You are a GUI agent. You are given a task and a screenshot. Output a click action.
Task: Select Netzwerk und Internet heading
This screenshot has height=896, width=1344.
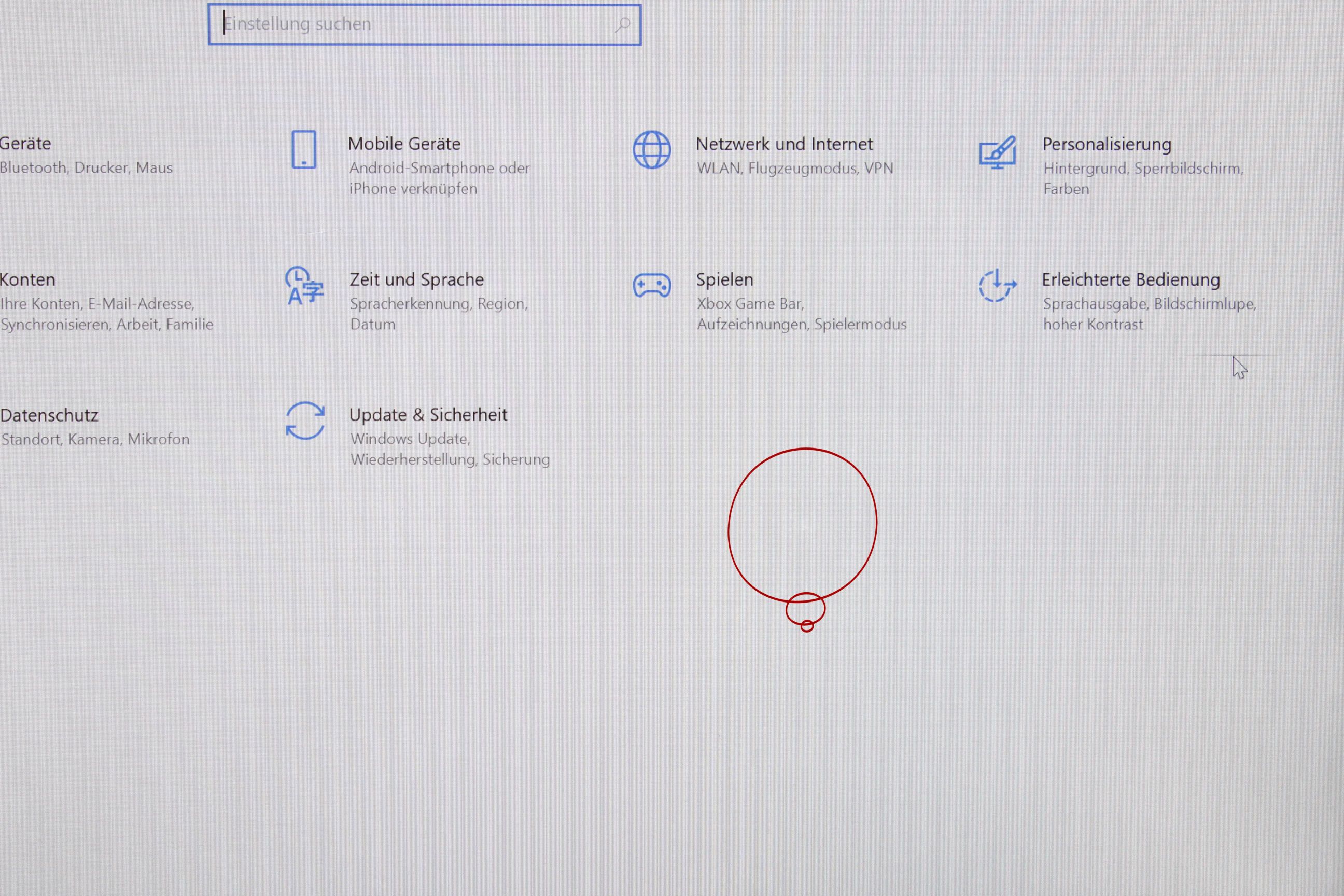pyautogui.click(x=784, y=144)
